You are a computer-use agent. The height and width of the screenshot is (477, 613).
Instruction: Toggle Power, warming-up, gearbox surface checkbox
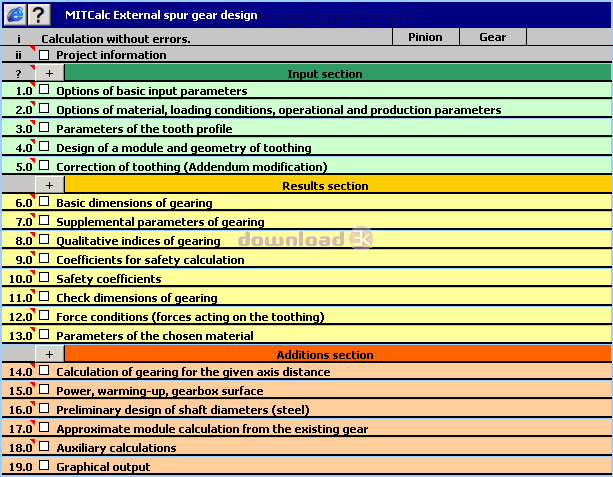click(x=44, y=389)
